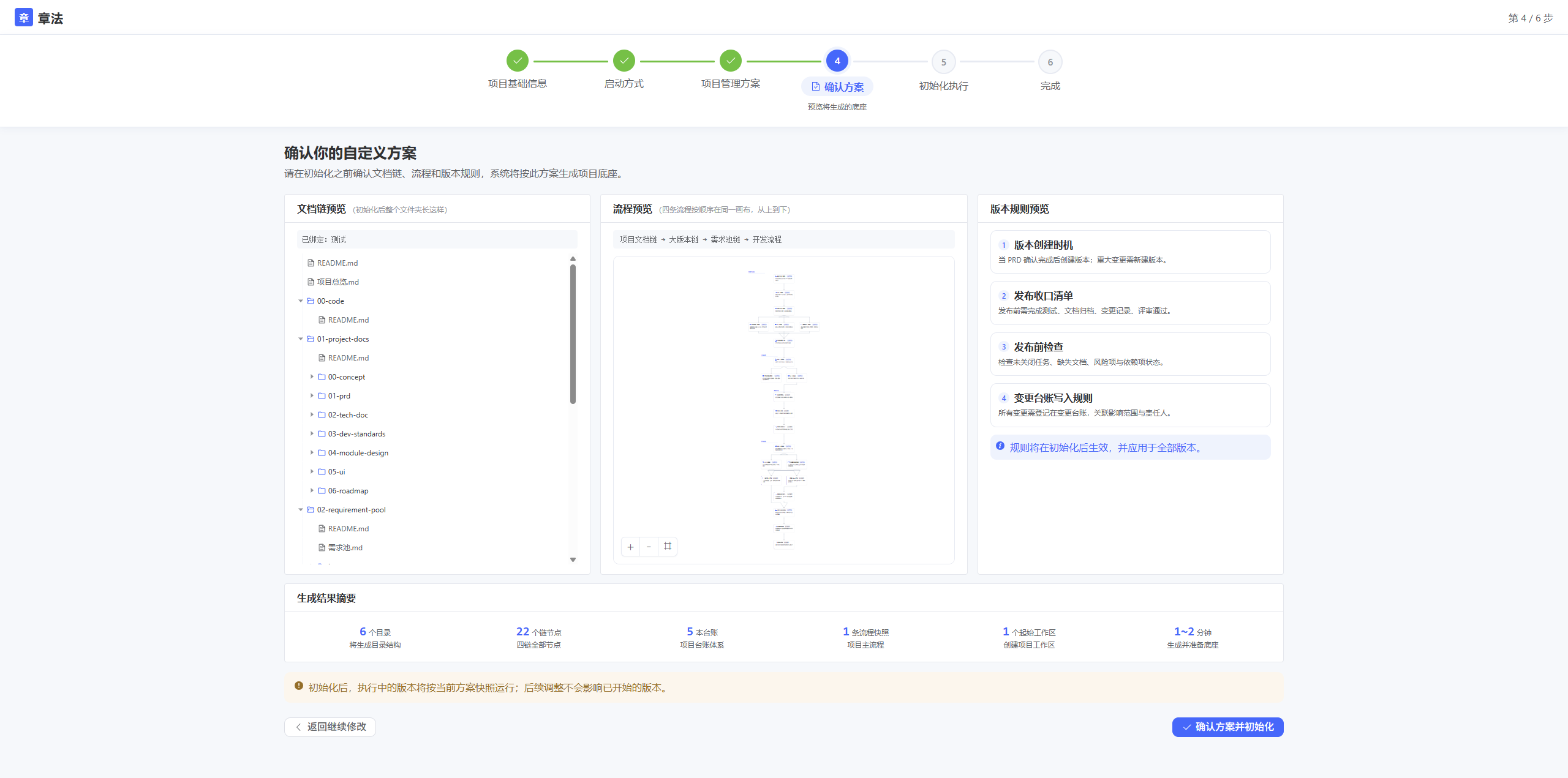Expand the 00-concept folder
Image resolution: width=1568 pixels, height=778 pixels.
[312, 377]
